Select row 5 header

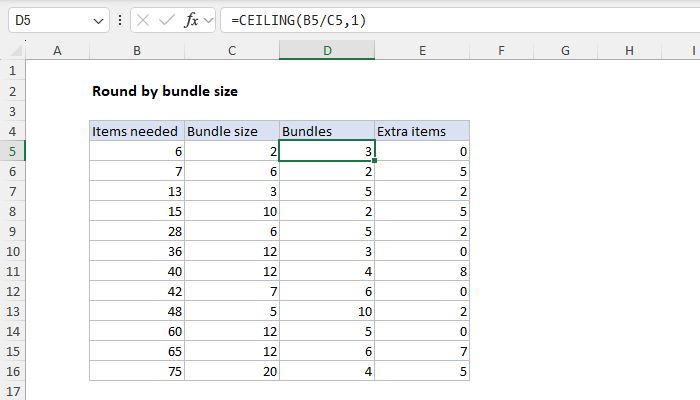click(12, 151)
